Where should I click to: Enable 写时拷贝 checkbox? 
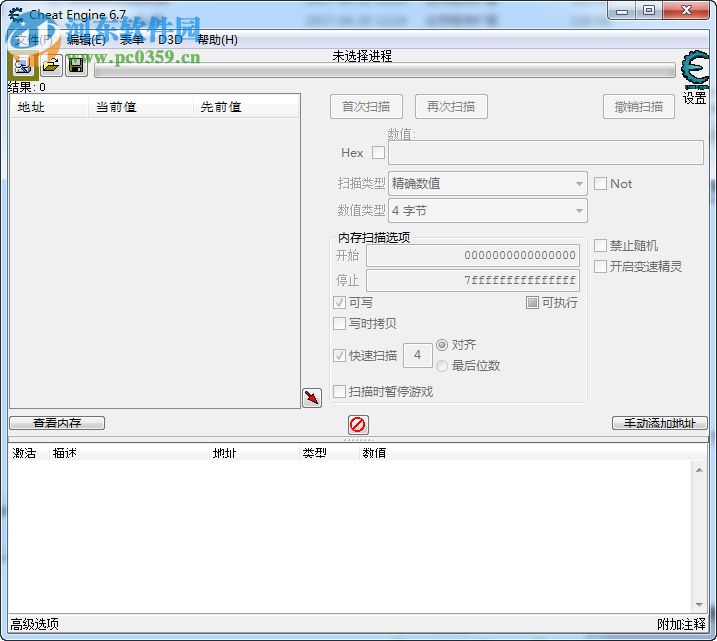pyautogui.click(x=339, y=324)
